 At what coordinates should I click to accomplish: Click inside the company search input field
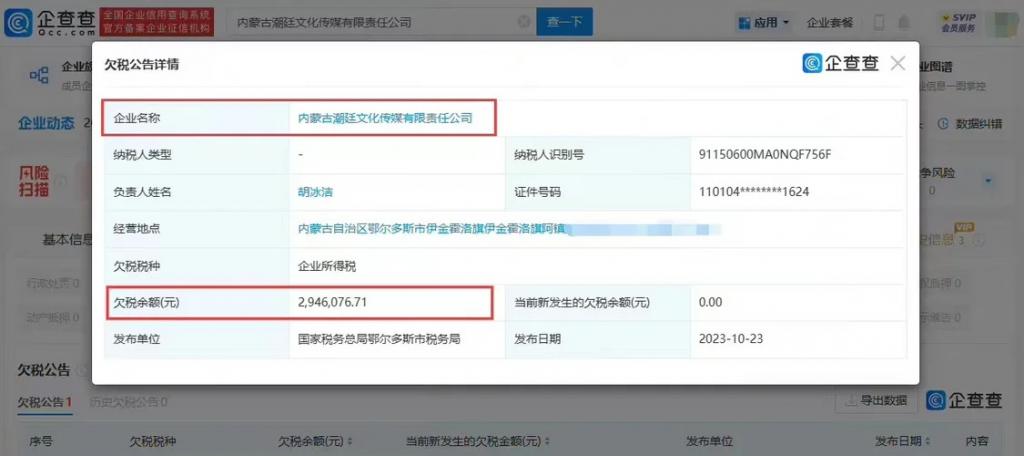point(370,22)
